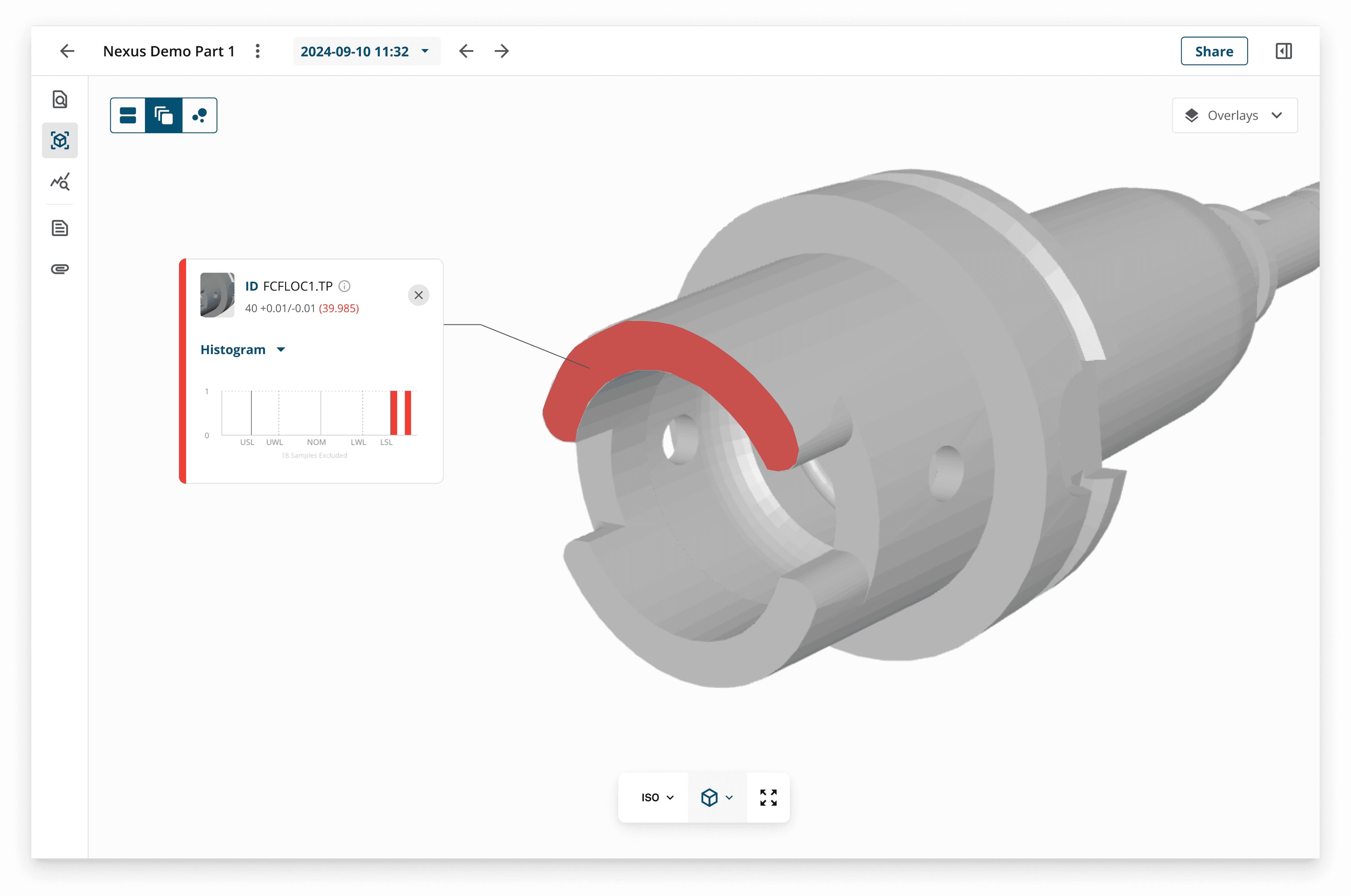Click the red histogram bar near LSL
This screenshot has height=896, width=1351.
coord(394,413)
